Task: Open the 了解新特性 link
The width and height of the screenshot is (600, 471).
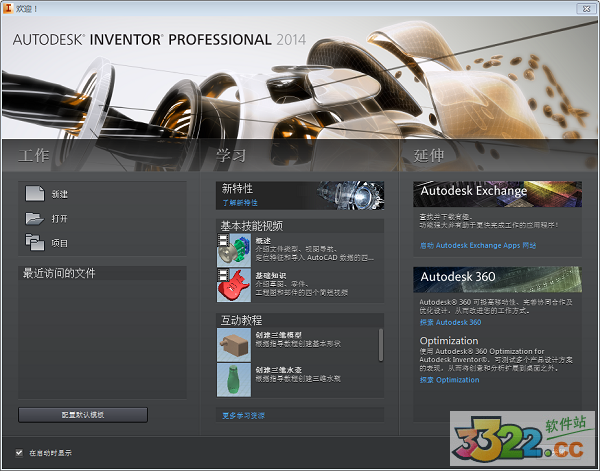Action: click(x=240, y=203)
